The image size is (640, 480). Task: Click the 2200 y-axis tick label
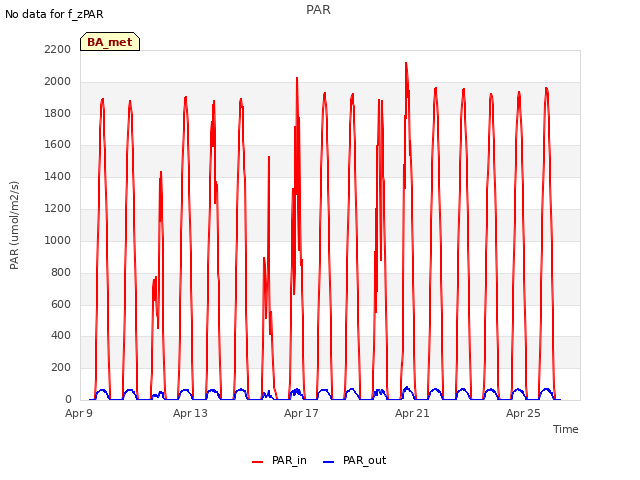(x=58, y=49)
